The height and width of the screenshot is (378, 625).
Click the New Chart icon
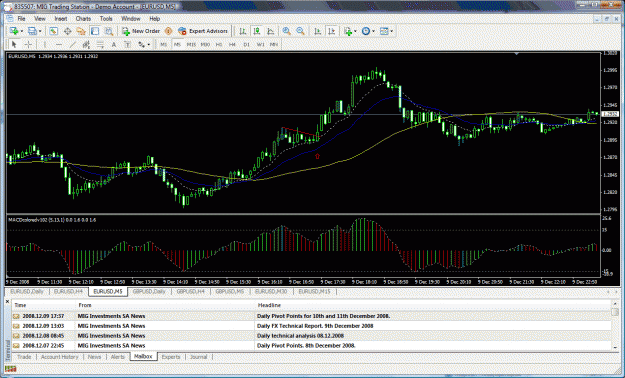pos(14,31)
